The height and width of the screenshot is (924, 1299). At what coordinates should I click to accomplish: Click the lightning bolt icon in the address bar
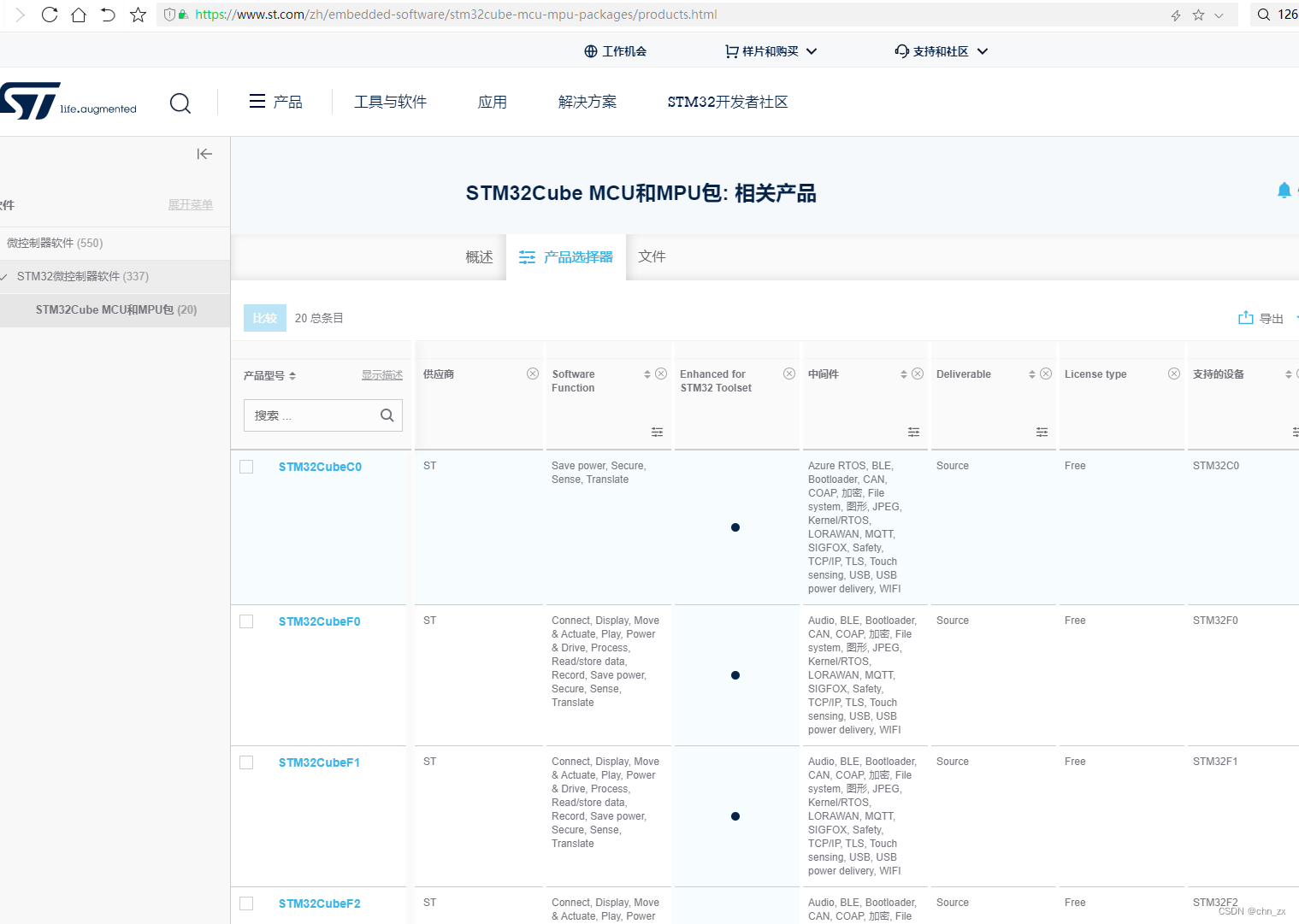pyautogui.click(x=1176, y=15)
